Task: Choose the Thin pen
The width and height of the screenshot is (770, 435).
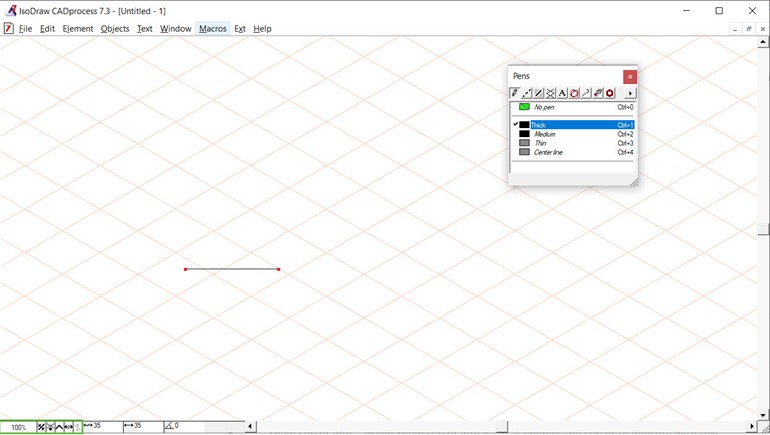Action: [x=573, y=143]
